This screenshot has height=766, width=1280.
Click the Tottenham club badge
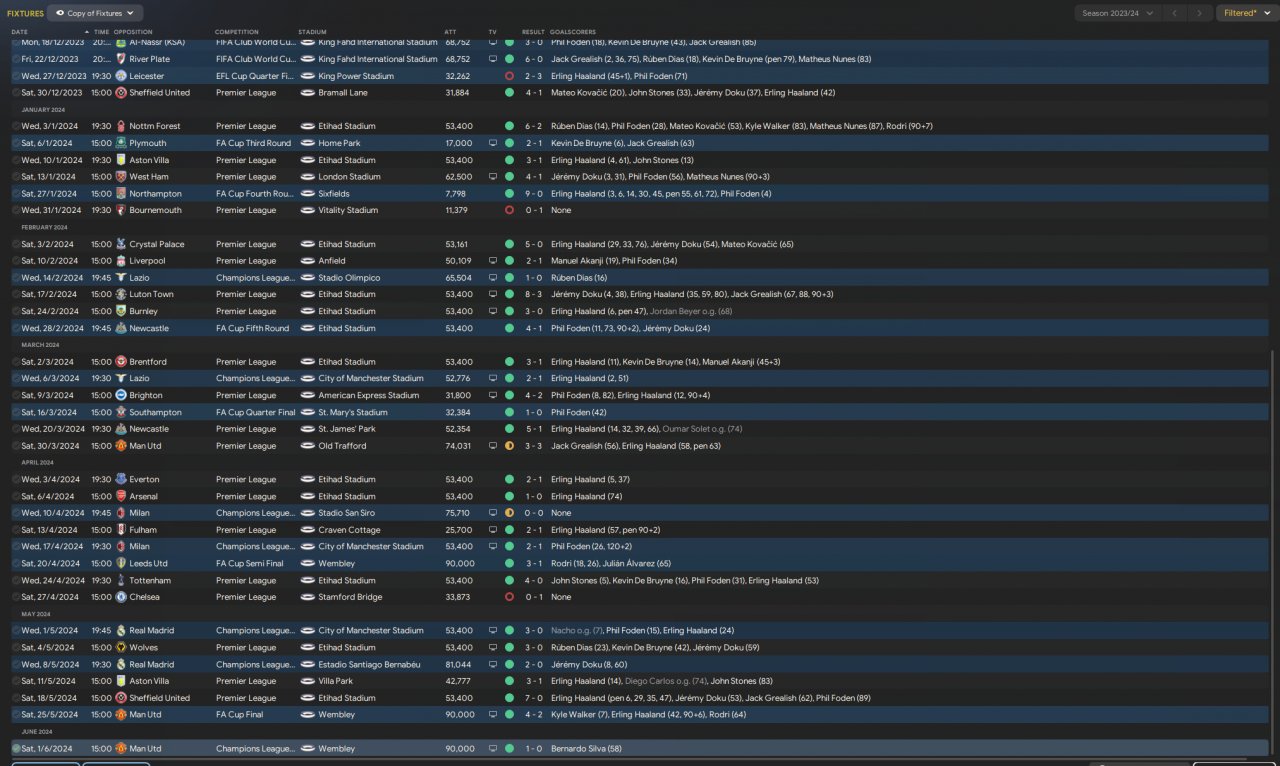[x=121, y=580]
